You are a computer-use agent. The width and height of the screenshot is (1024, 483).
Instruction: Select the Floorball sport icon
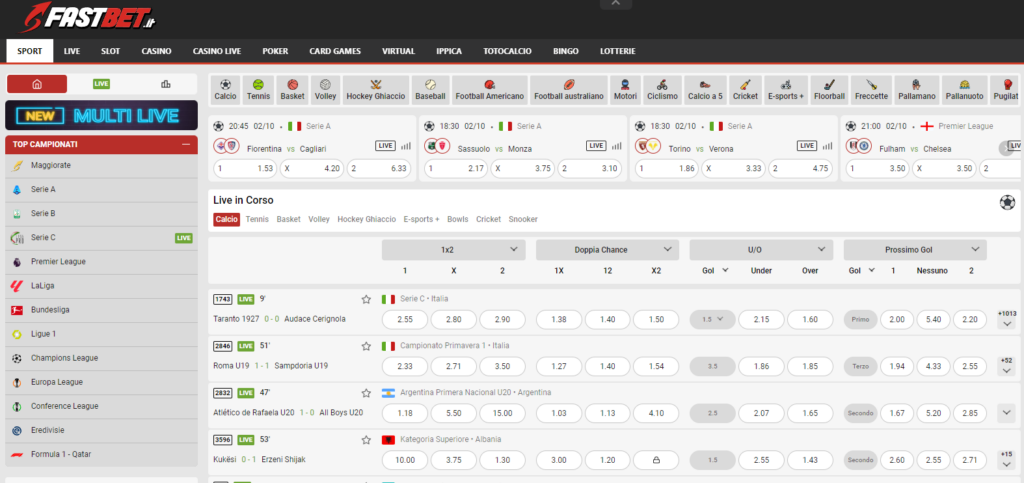click(x=829, y=90)
